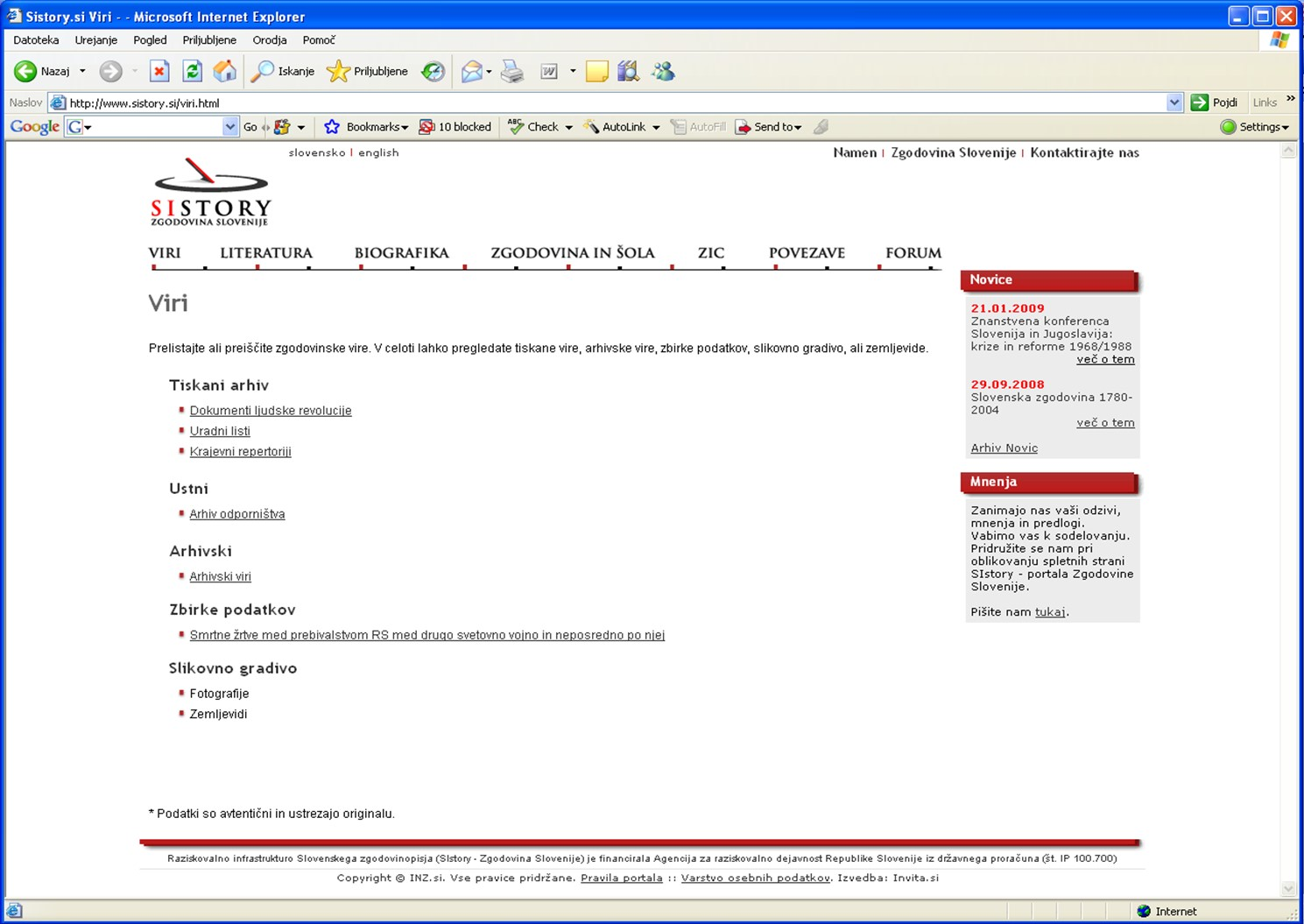
Task: Click the Iskanje search magnifier button
Action: (x=283, y=72)
